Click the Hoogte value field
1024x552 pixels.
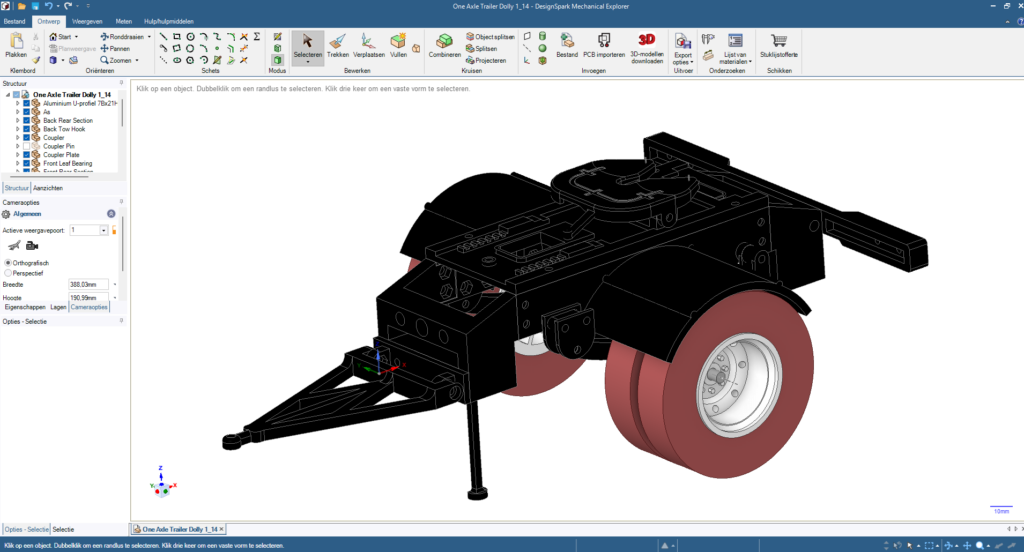click(88, 298)
